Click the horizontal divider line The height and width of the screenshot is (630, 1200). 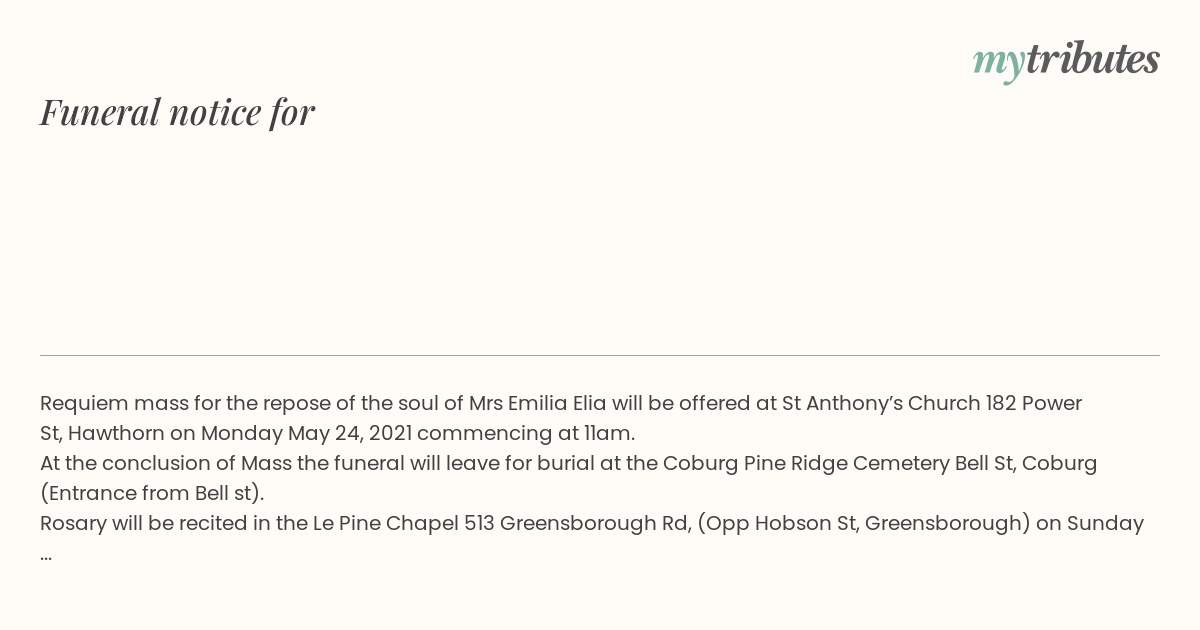600,355
